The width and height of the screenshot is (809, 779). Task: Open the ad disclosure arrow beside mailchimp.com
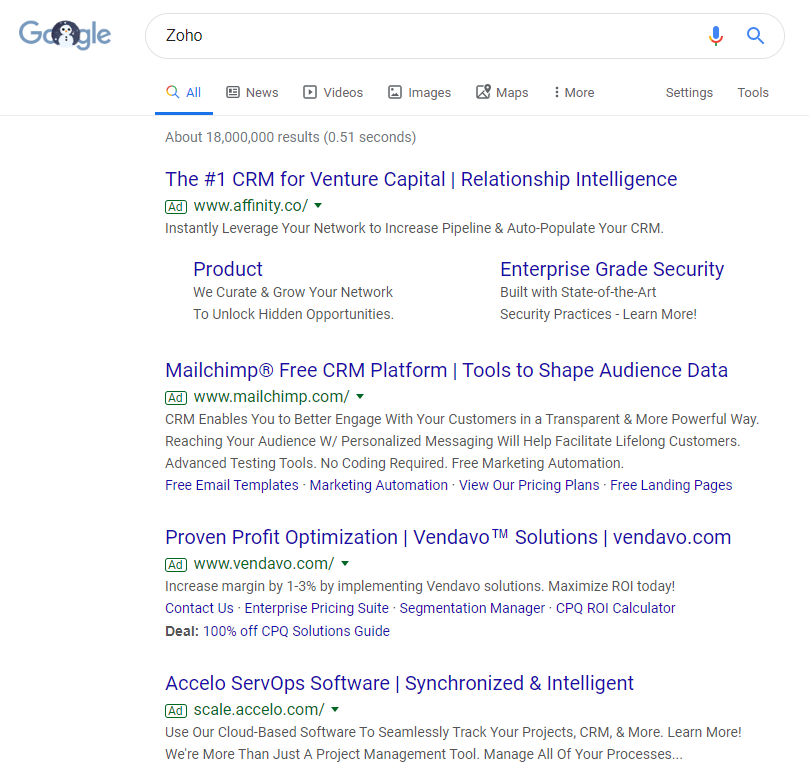click(x=359, y=397)
